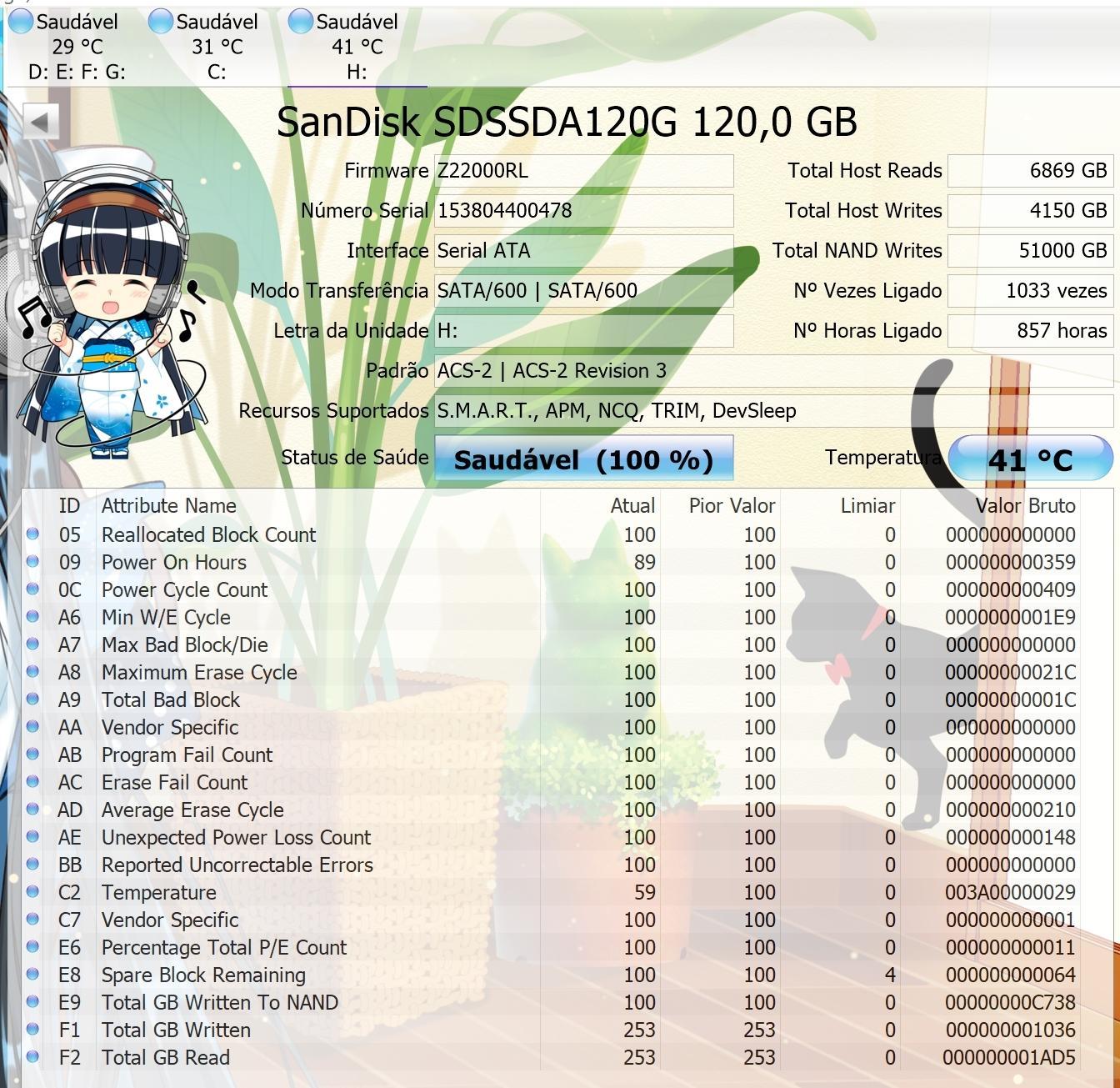1120x1088 pixels.
Task: Click the Total NAND Writes value 51000 GB
Action: pyautogui.click(x=1030, y=251)
